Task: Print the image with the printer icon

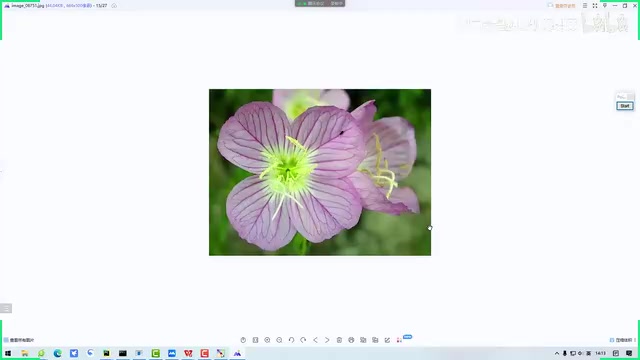Action: click(x=351, y=340)
